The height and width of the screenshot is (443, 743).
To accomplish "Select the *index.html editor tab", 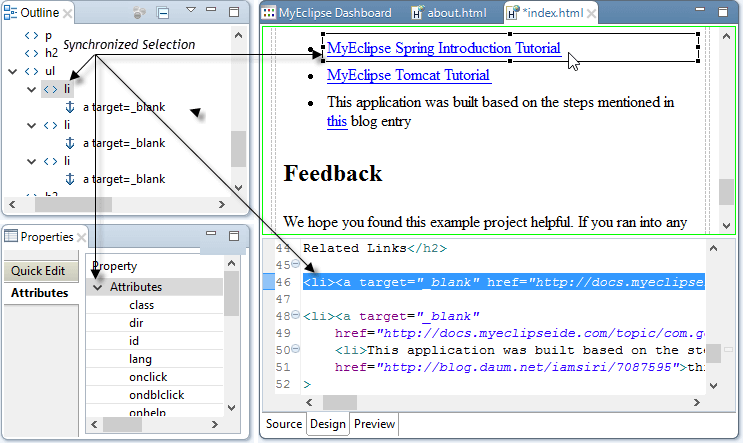I will tap(553, 13).
